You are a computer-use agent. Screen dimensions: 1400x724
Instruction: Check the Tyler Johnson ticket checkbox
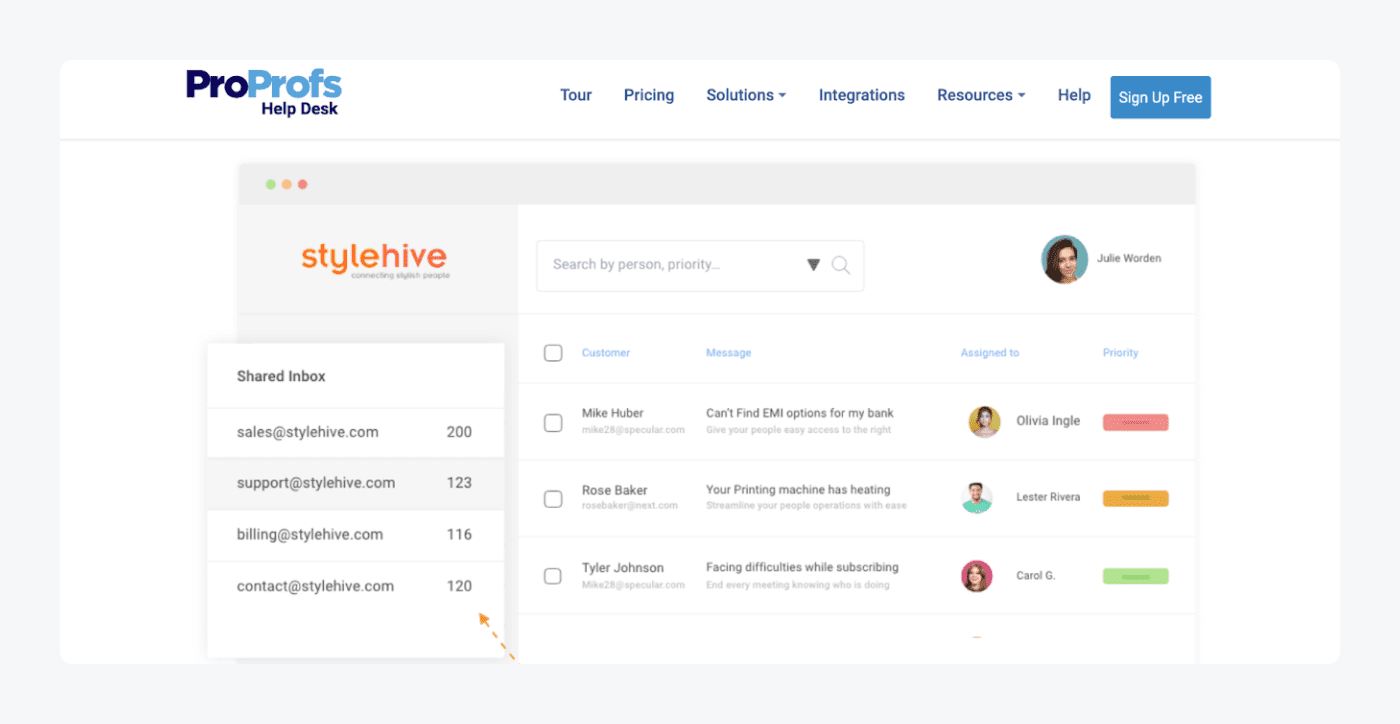pyautogui.click(x=553, y=576)
